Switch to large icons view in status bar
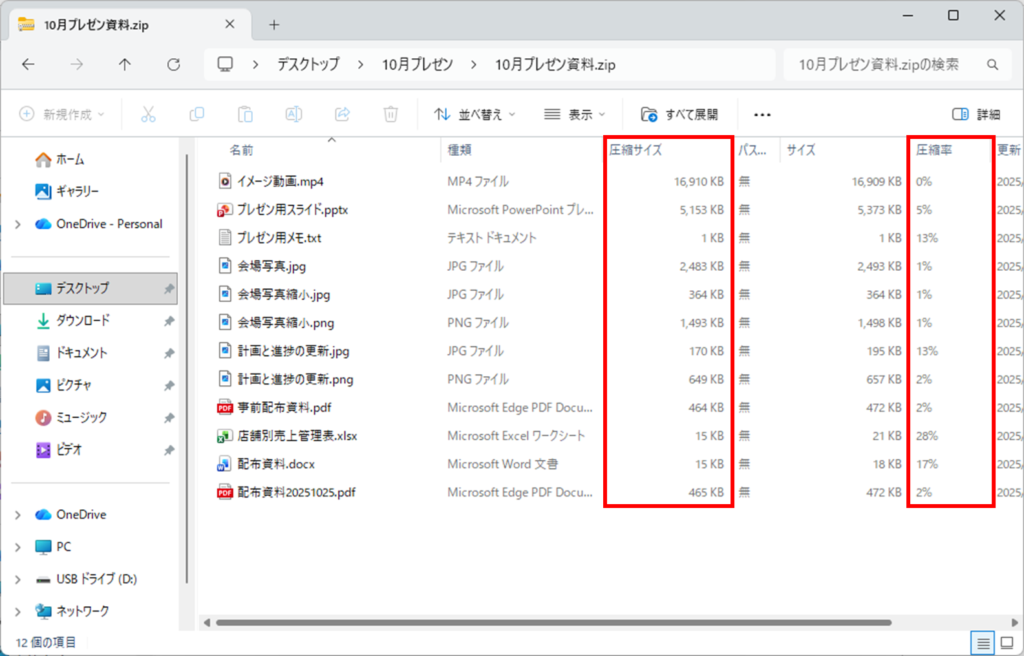 [1006, 642]
